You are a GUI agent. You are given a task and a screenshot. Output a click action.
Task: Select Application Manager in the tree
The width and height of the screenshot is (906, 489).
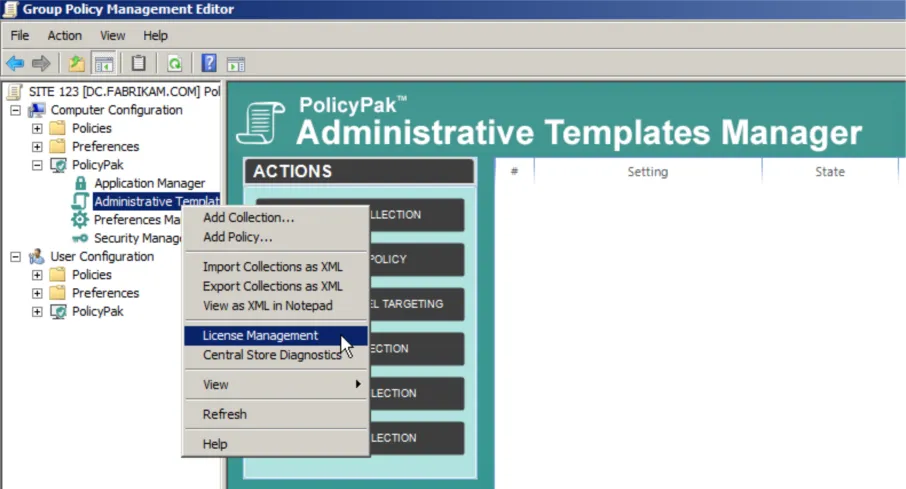(149, 183)
